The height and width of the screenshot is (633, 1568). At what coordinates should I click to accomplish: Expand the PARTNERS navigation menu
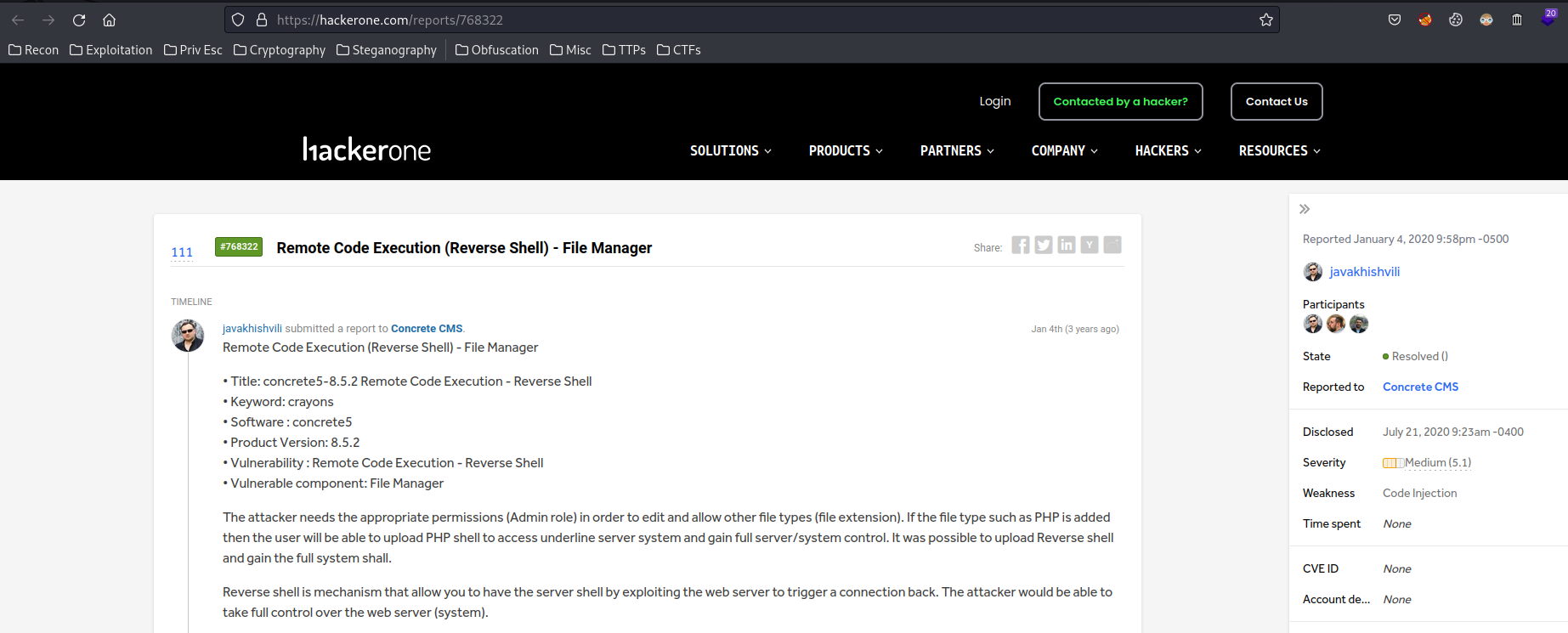coord(957,150)
